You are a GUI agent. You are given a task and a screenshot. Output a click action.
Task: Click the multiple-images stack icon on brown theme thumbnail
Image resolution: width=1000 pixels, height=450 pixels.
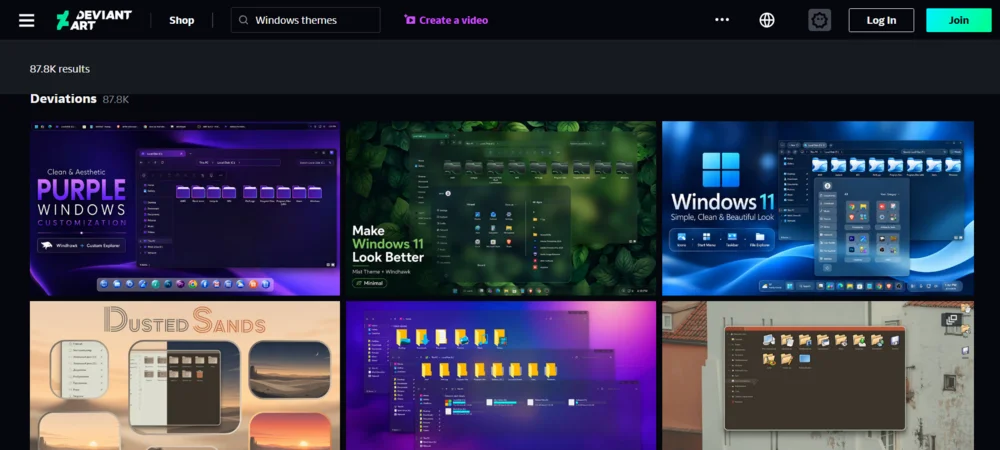(950, 320)
